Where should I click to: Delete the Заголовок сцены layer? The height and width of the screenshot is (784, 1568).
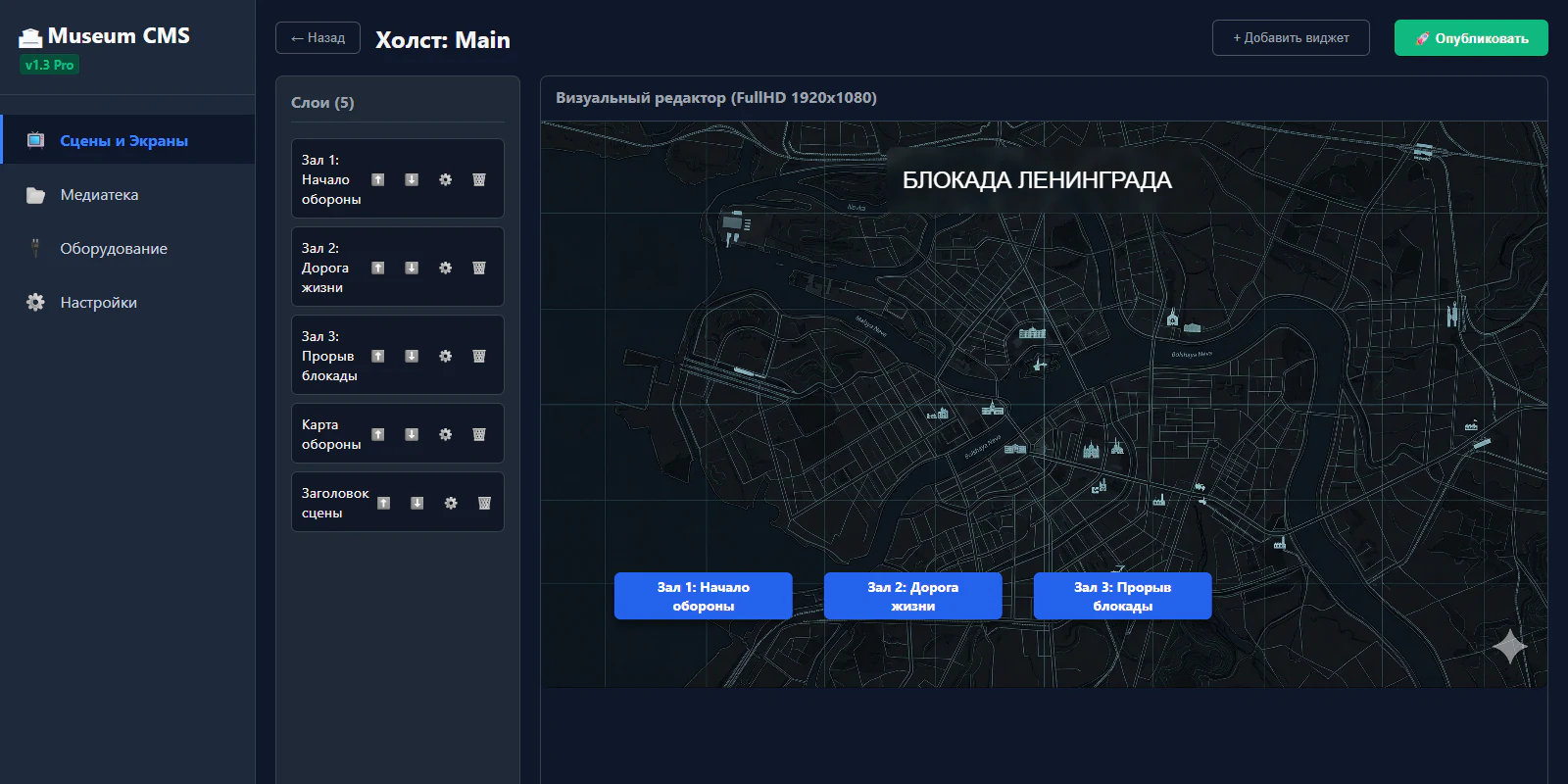pos(484,503)
